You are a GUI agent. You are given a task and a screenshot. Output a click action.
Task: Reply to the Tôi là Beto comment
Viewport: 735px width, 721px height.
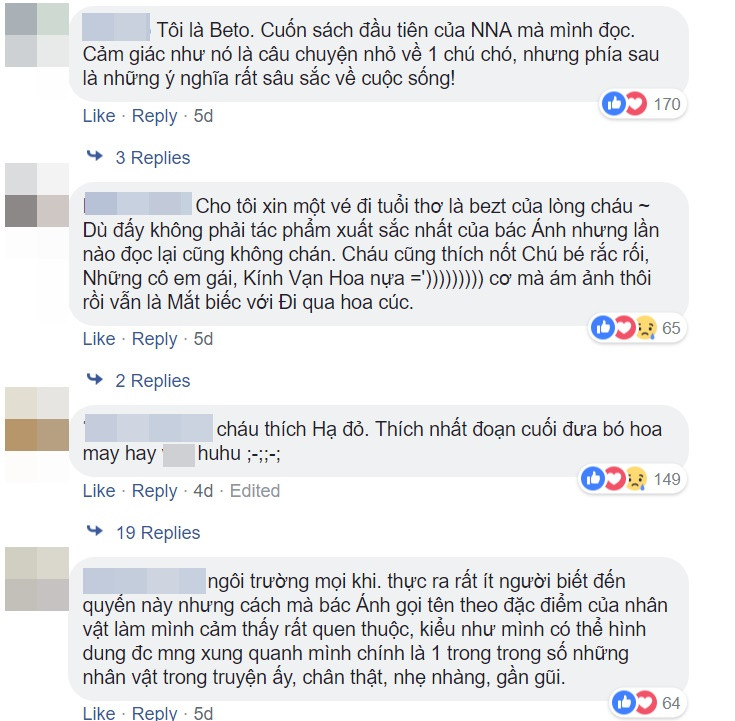[x=155, y=116]
